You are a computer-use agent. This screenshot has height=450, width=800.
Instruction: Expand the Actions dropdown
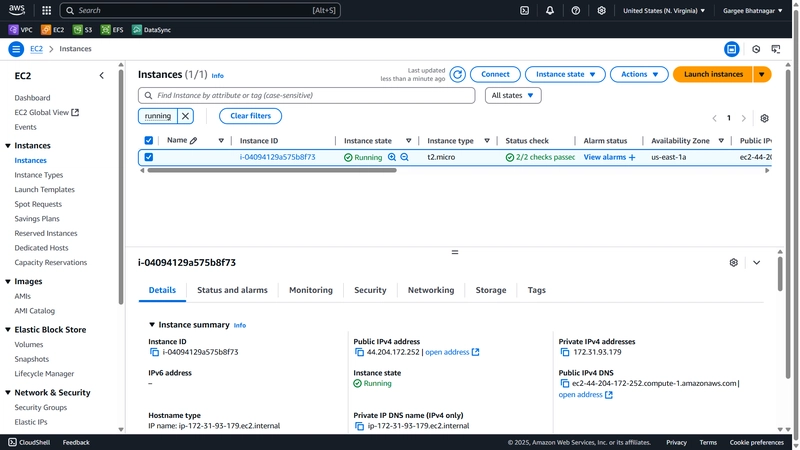[x=639, y=74]
